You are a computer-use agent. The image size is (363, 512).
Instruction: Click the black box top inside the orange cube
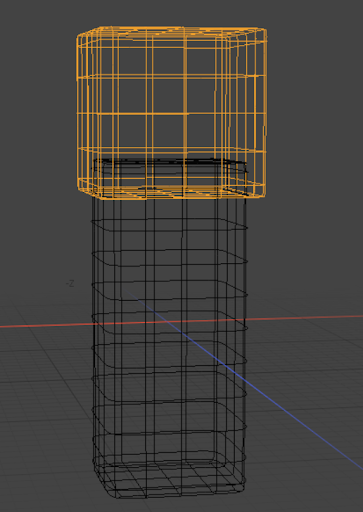click(170, 163)
